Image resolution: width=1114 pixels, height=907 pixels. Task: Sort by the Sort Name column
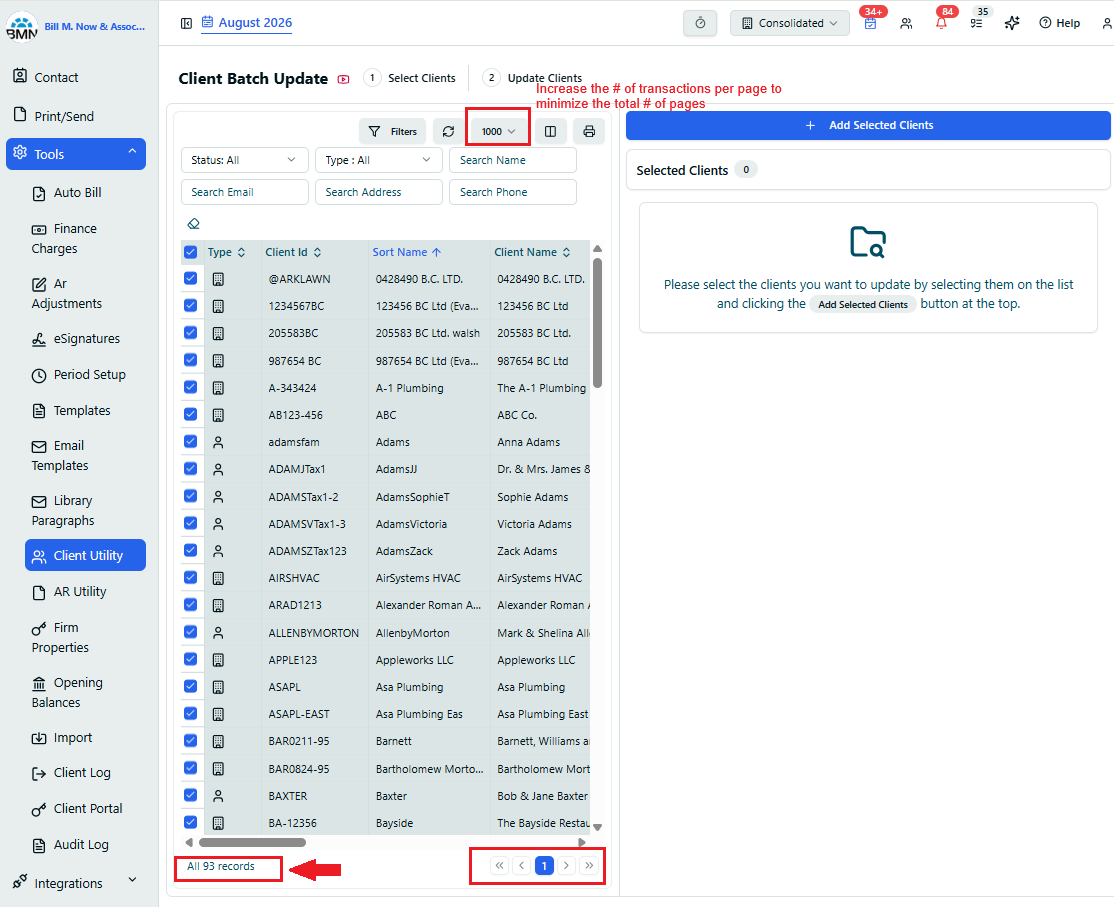[406, 252]
